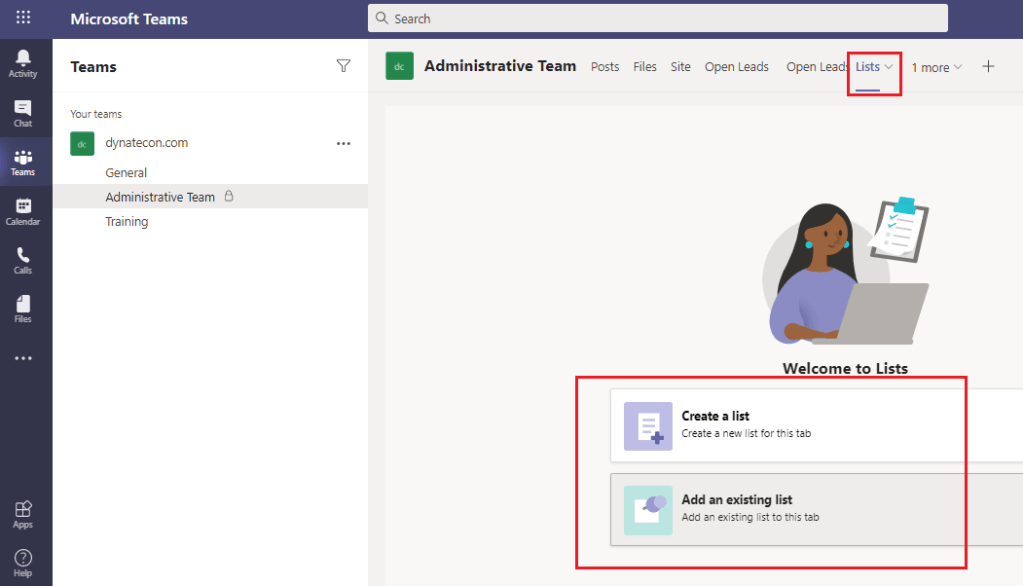Open the Site tab
Viewport: 1023px width, 586px height.
[680, 67]
